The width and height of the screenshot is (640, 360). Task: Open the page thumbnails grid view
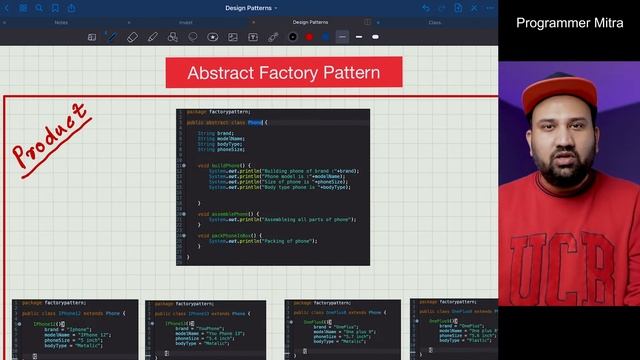[x=23, y=8]
